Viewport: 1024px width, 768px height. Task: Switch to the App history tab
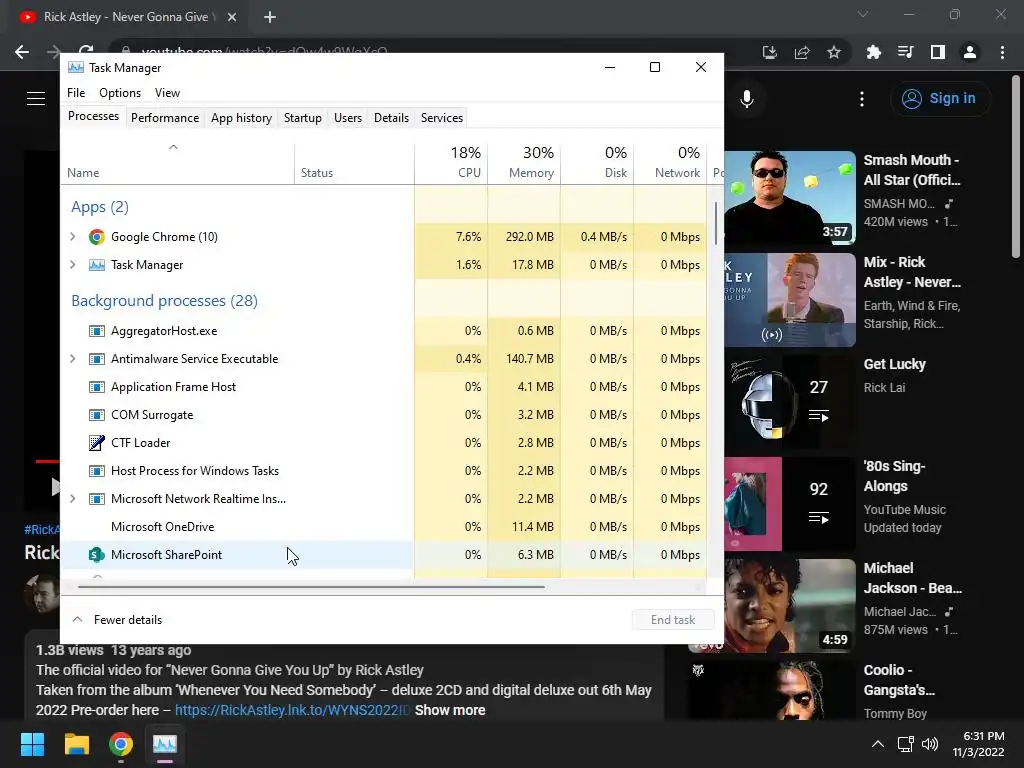pyautogui.click(x=241, y=118)
